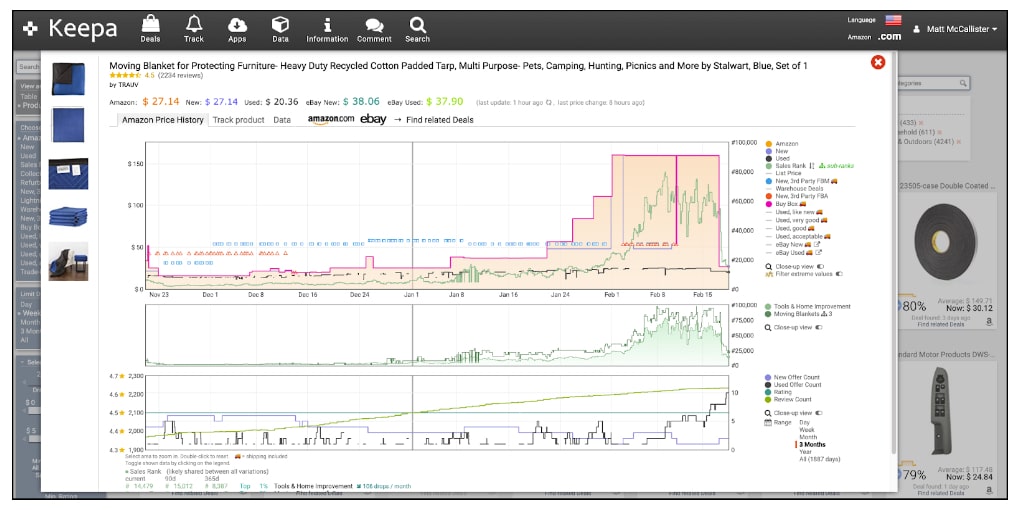Click the Filter extreme values chart icon

click(769, 274)
